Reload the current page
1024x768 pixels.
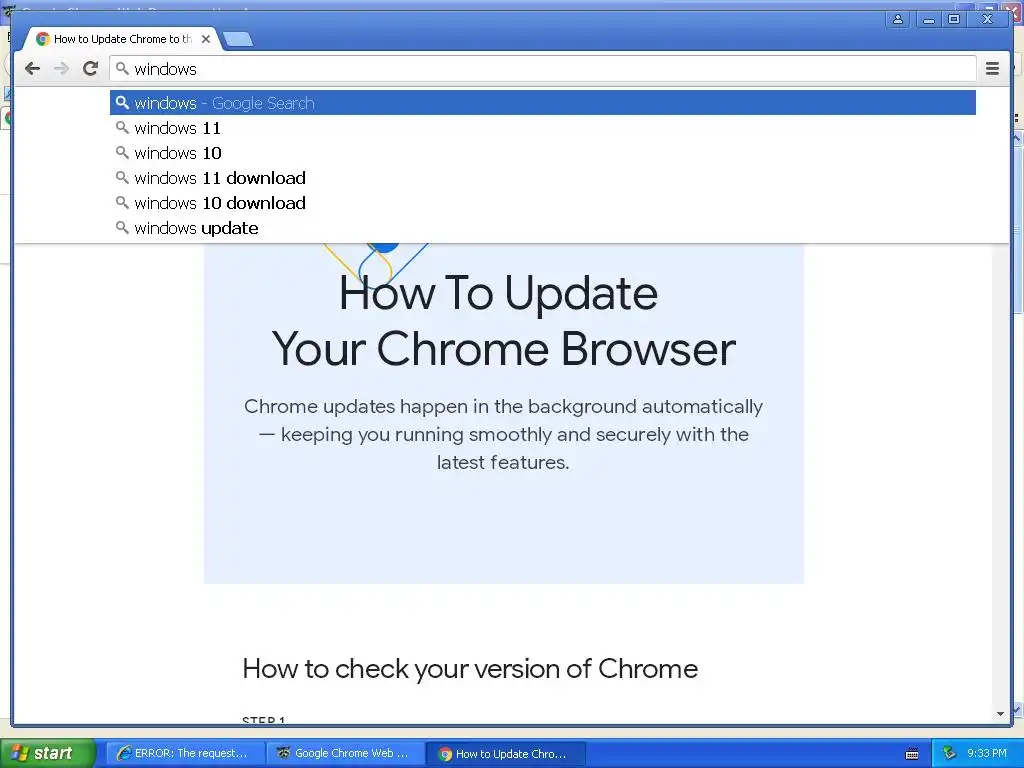point(90,69)
